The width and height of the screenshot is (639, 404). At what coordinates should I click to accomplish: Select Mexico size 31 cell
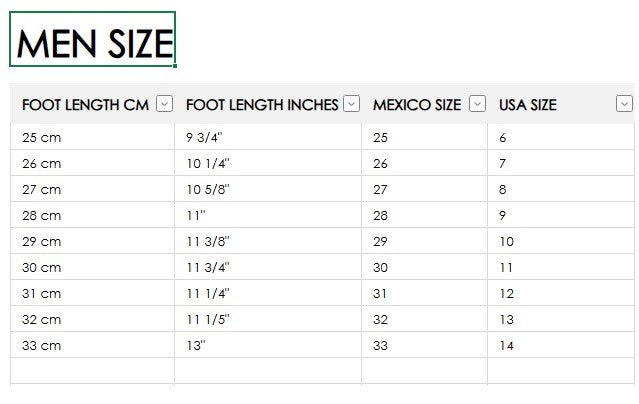click(424, 293)
